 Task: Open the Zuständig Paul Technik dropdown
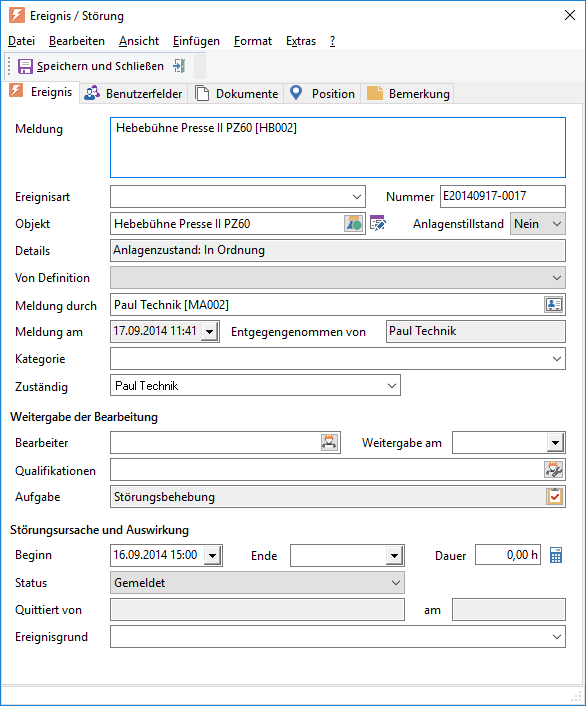pos(392,386)
